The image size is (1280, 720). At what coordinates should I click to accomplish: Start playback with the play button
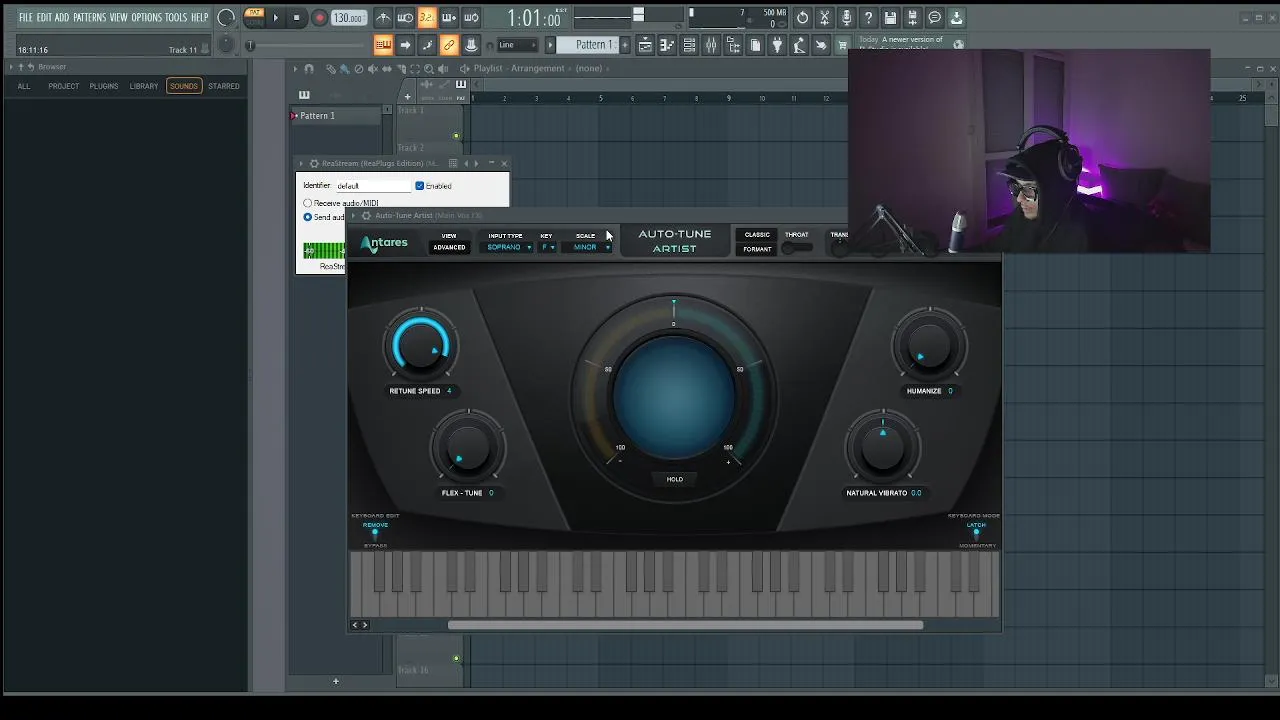click(x=276, y=17)
